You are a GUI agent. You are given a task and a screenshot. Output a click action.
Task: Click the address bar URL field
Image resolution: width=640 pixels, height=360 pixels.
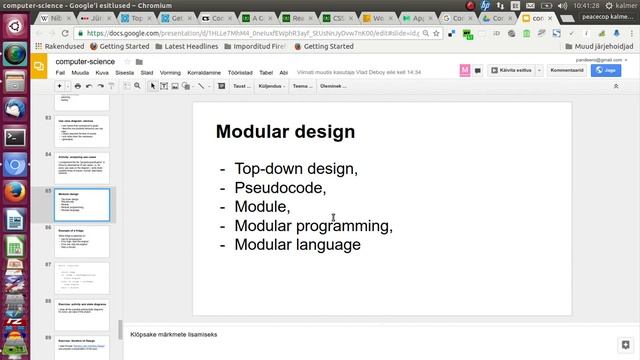click(x=253, y=33)
